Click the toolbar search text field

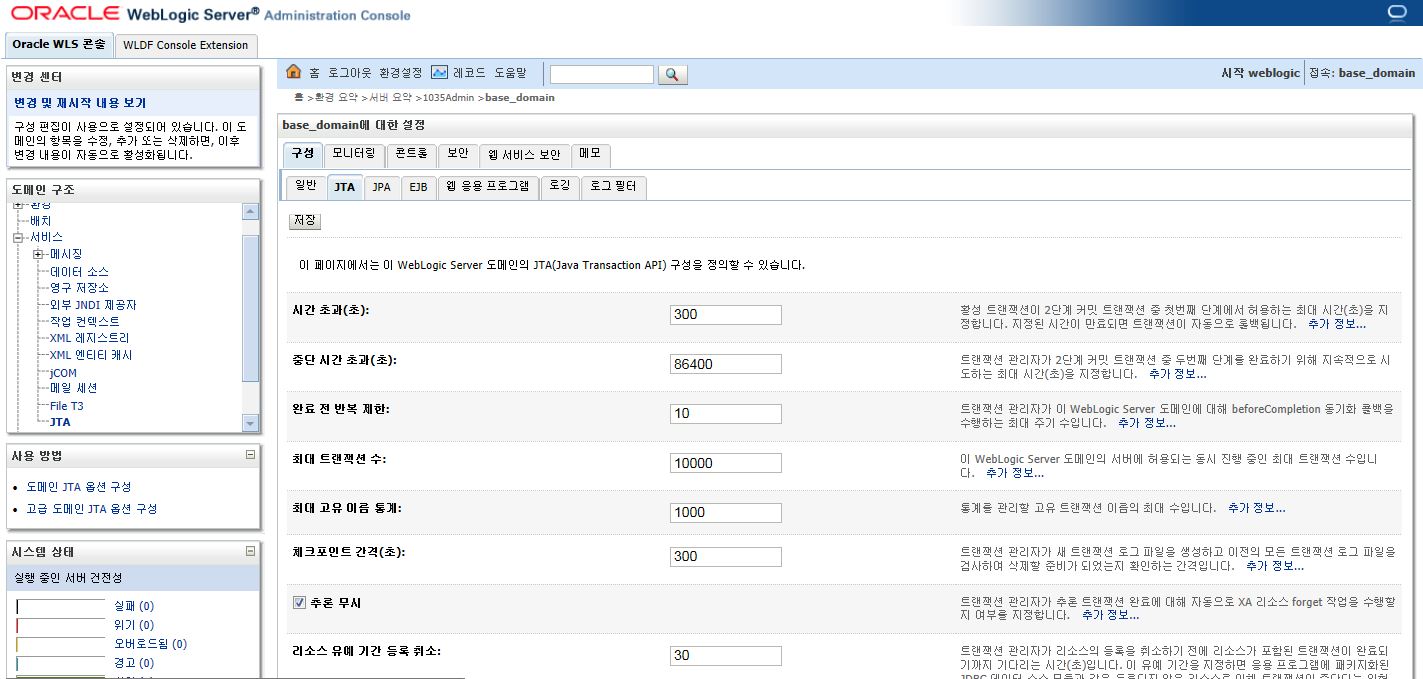pos(601,75)
